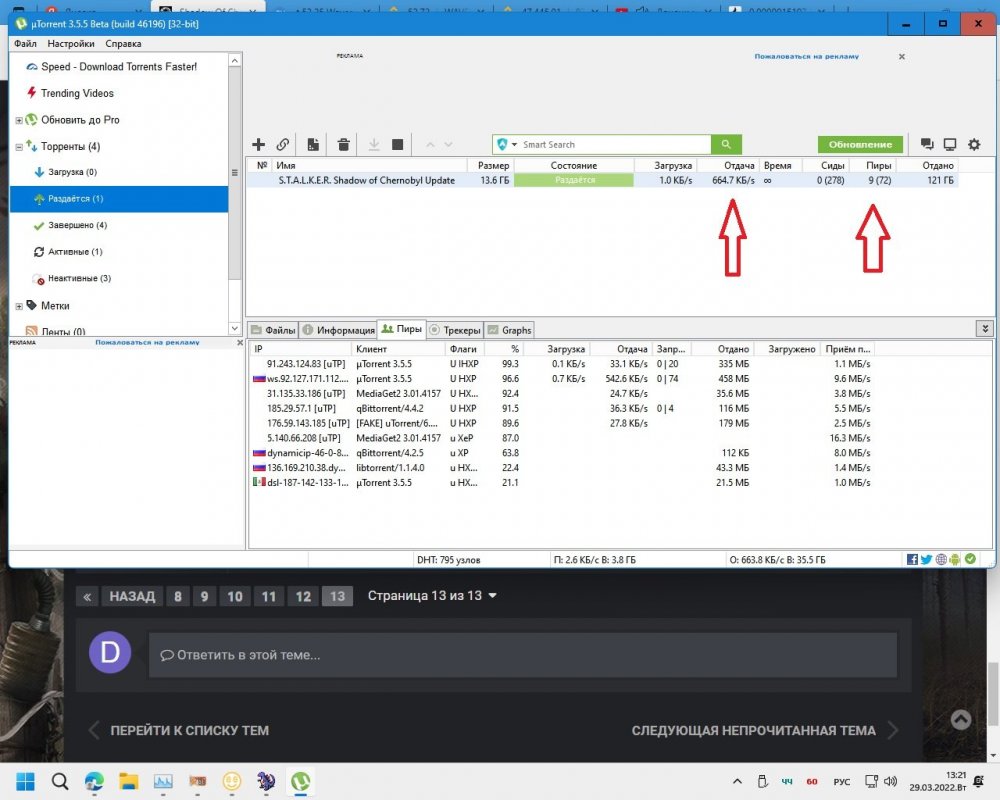Open the Настройки menu

tap(71, 44)
